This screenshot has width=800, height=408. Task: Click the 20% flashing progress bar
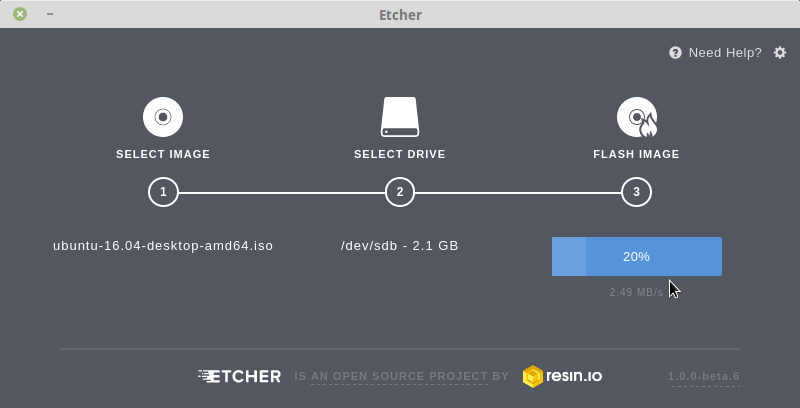(636, 256)
